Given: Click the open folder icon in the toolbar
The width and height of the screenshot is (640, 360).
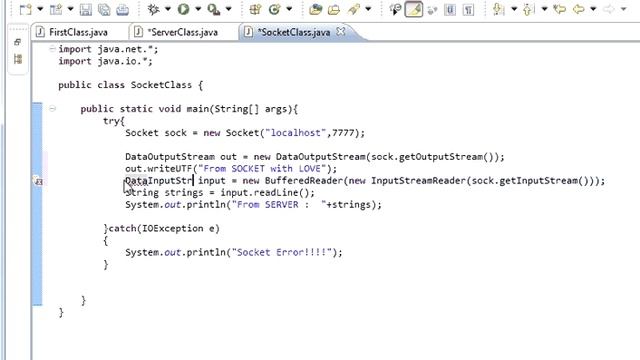Looking at the screenshot, I should pos(334,9).
